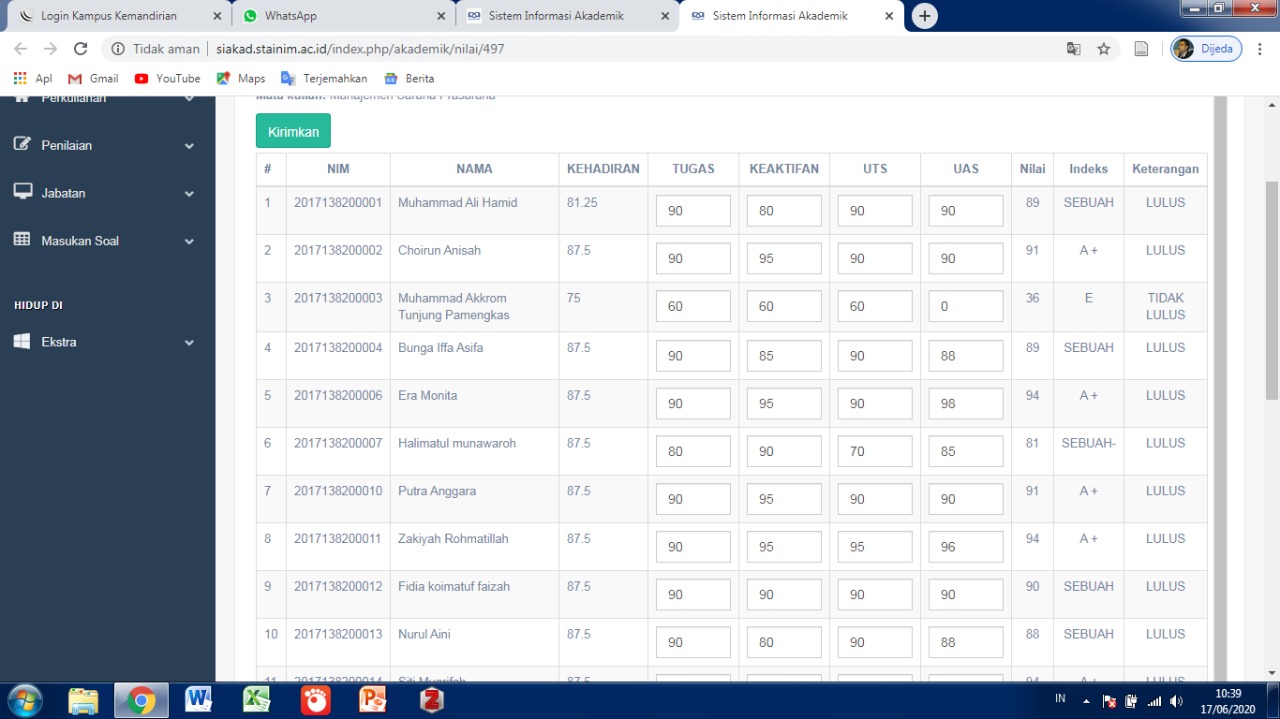The width and height of the screenshot is (1280, 719).
Task: Expand the Penilaian sidebar menu chevron
Action: coord(189,146)
